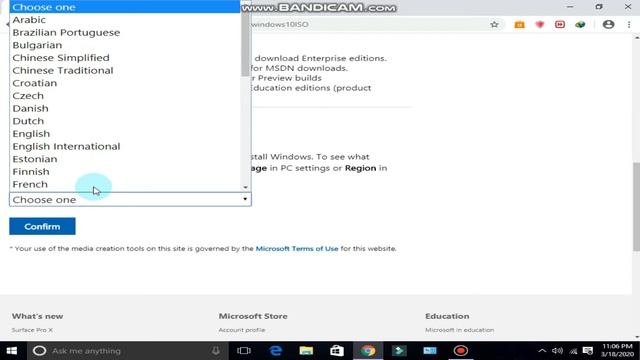The image size is (640, 360).
Task: Open Task View from the taskbar
Action: 244,351
